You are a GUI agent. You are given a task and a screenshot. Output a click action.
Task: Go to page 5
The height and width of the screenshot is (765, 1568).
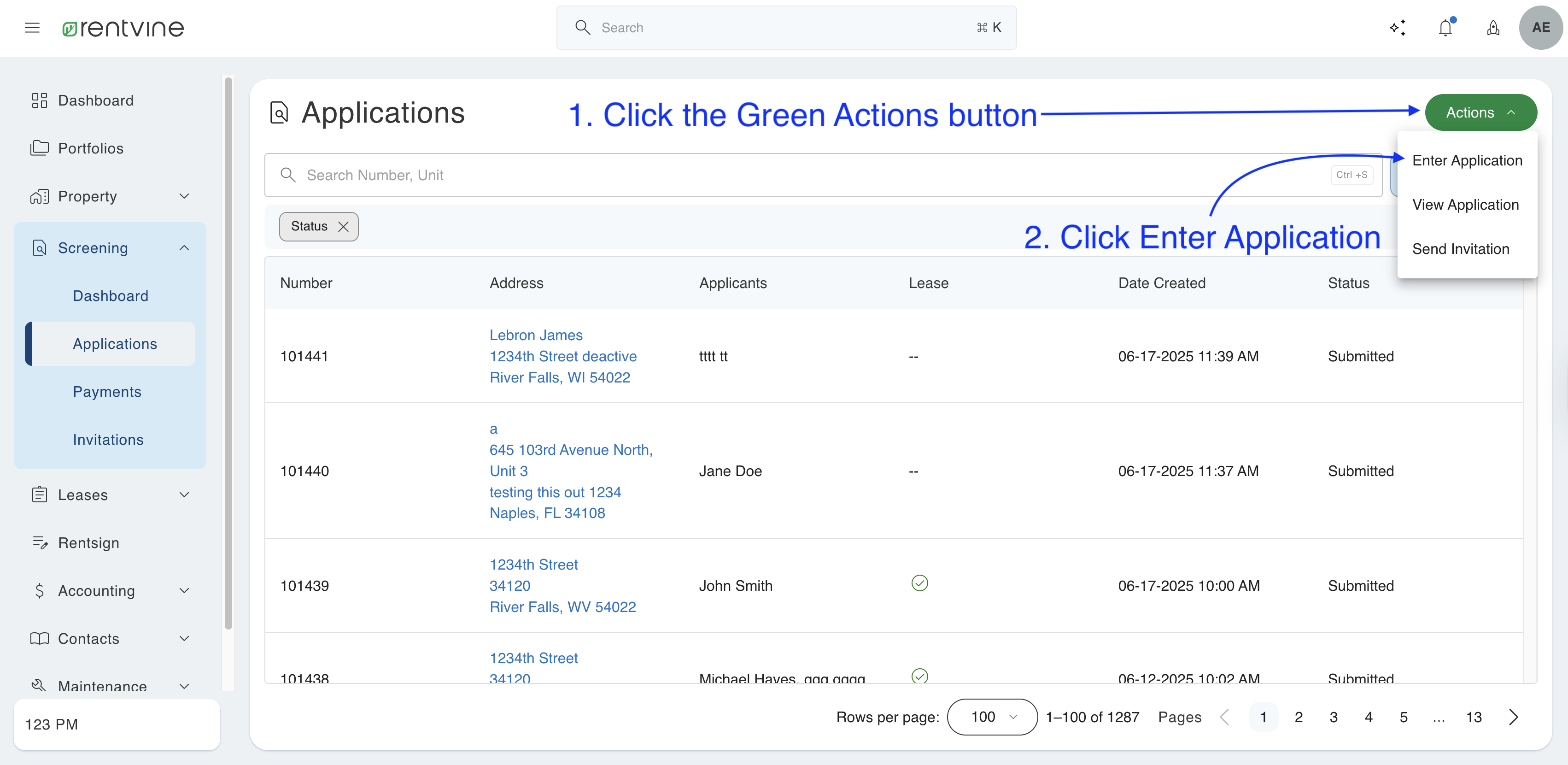coord(1404,717)
